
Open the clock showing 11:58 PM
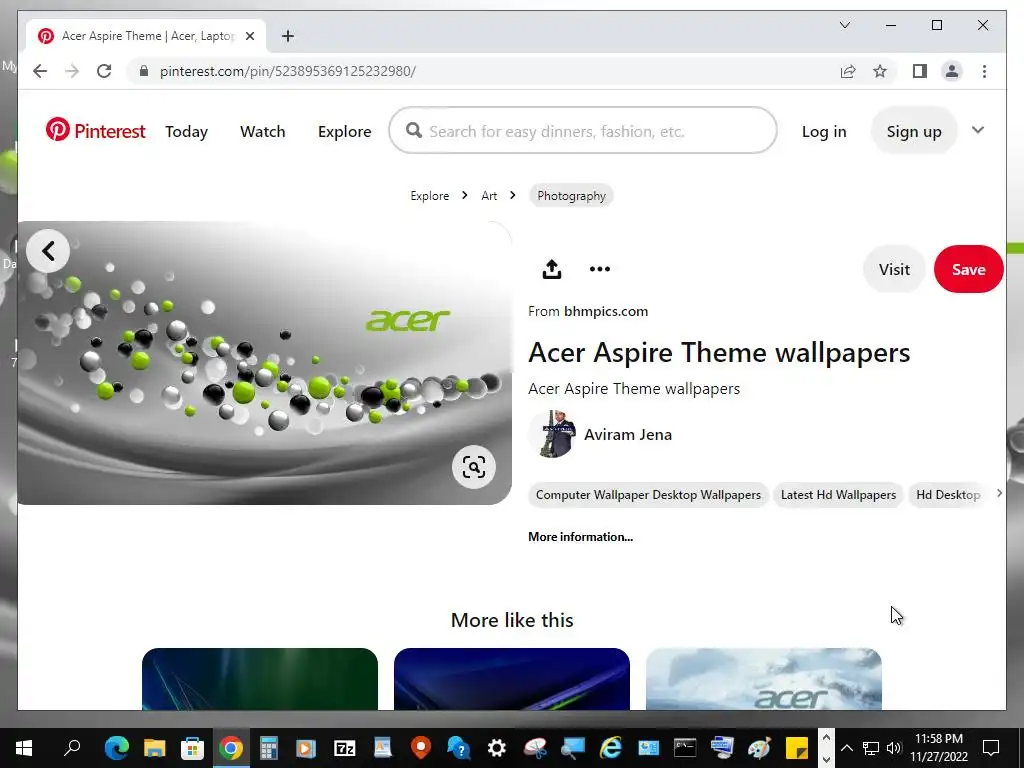938,747
